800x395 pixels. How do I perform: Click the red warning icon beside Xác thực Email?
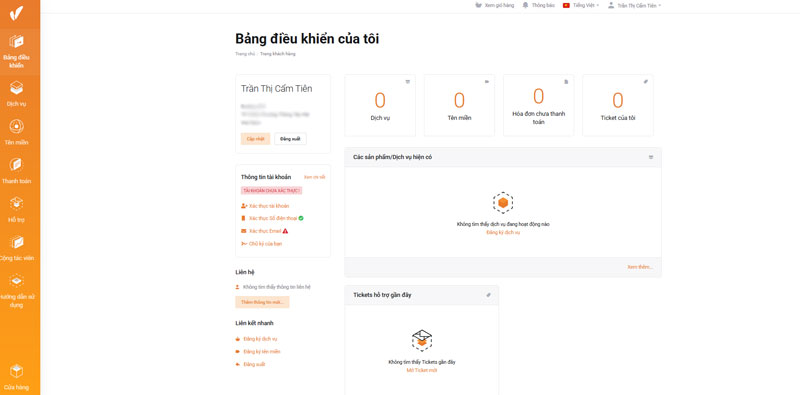click(285, 231)
